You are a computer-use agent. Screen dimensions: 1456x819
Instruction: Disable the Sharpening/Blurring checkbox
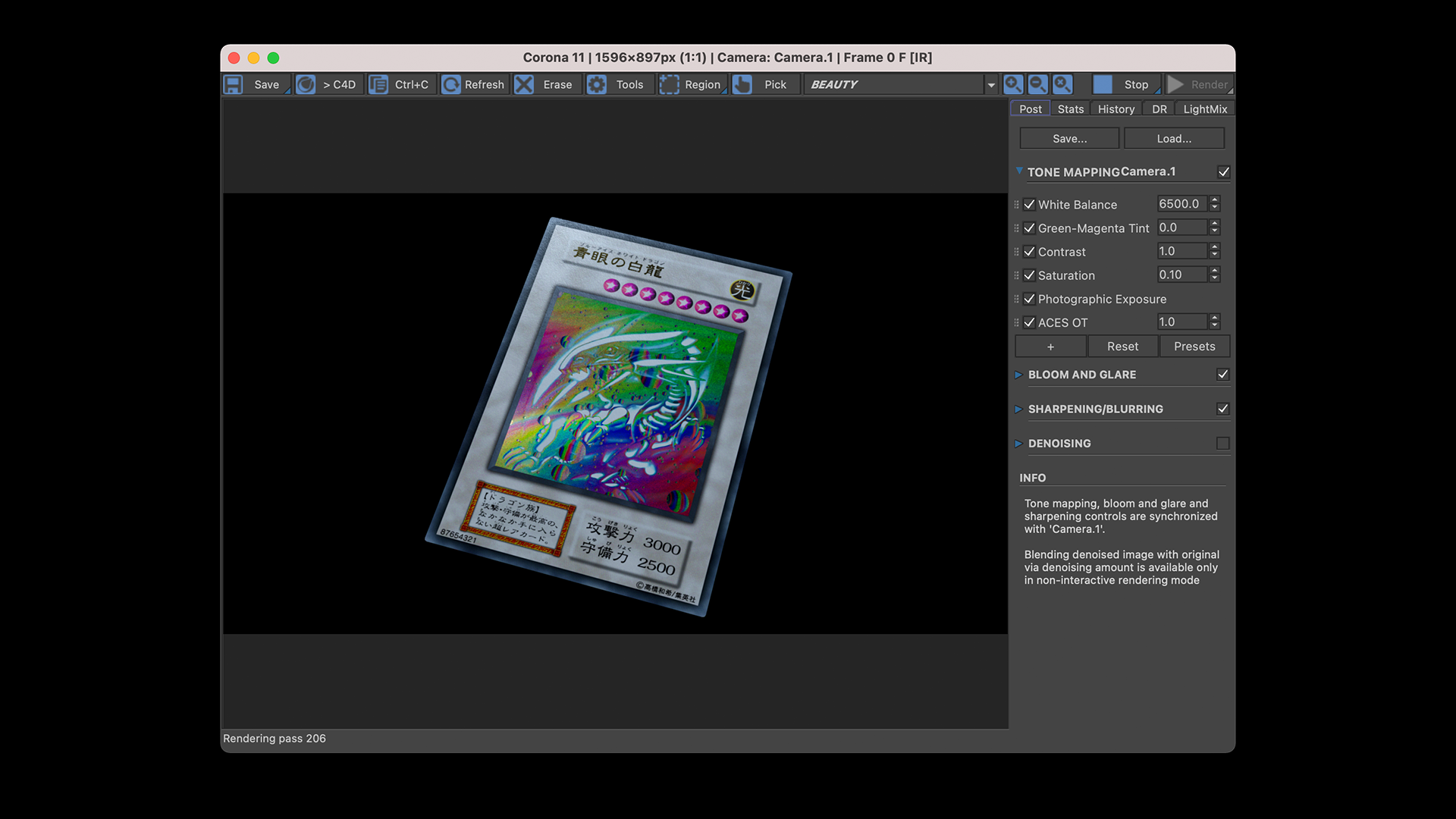click(1222, 409)
